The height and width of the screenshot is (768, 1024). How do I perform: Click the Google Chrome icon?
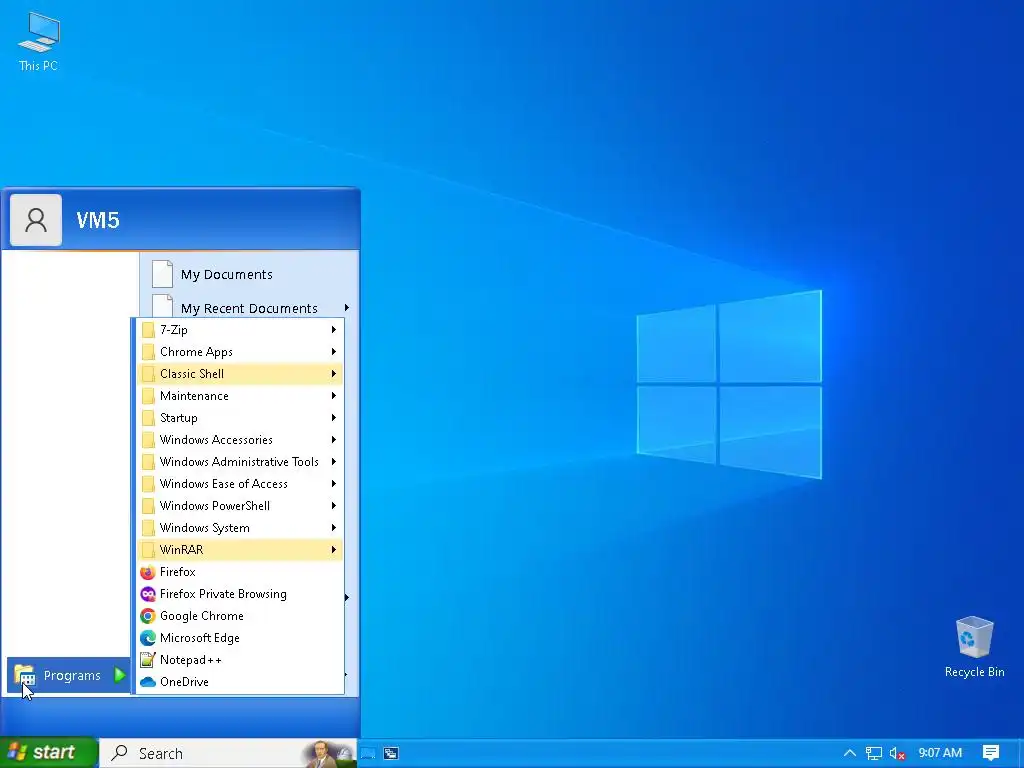(148, 616)
